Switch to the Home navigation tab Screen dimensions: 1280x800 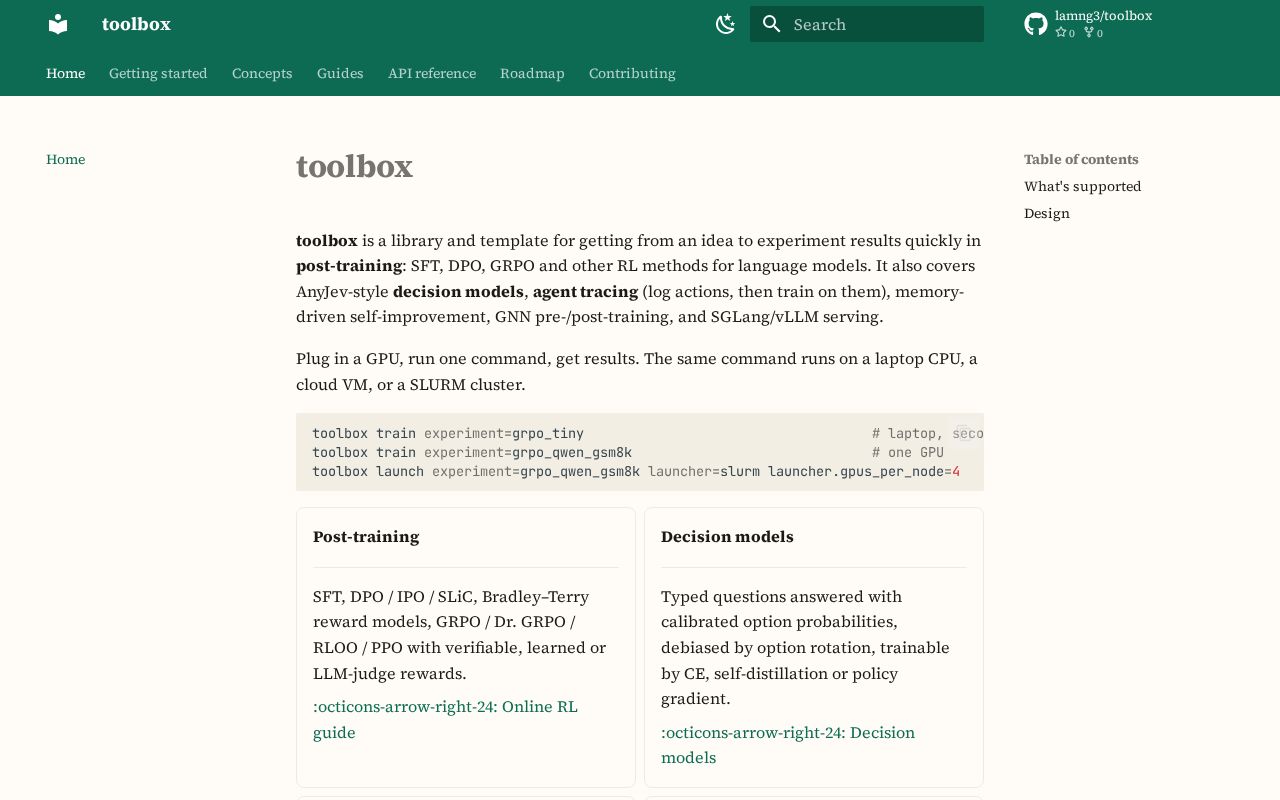[66, 73]
